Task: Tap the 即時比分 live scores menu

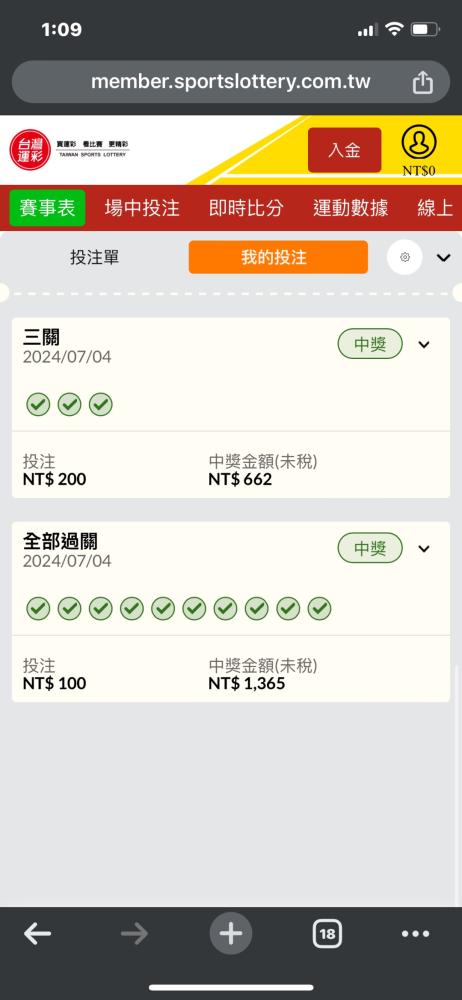Action: pos(246,208)
